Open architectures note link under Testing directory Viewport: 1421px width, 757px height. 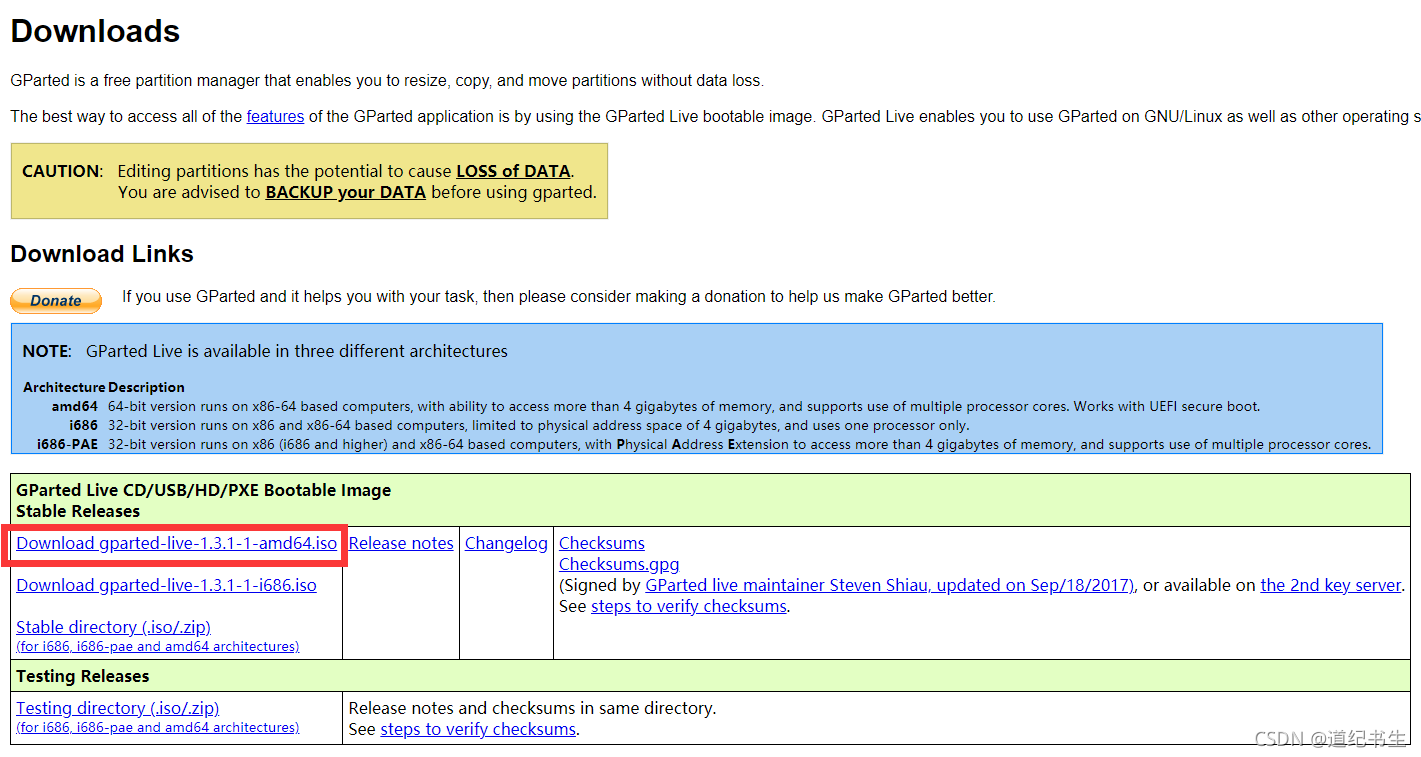click(158, 727)
